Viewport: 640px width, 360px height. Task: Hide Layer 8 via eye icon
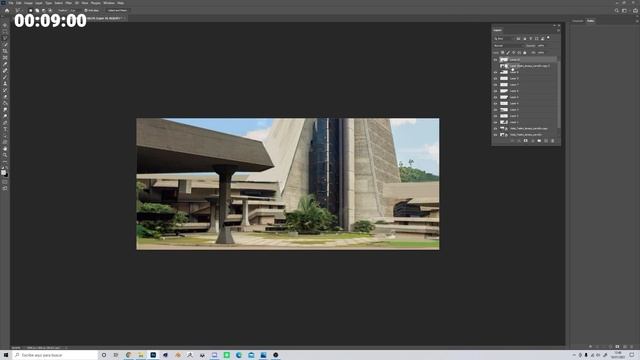click(x=495, y=78)
